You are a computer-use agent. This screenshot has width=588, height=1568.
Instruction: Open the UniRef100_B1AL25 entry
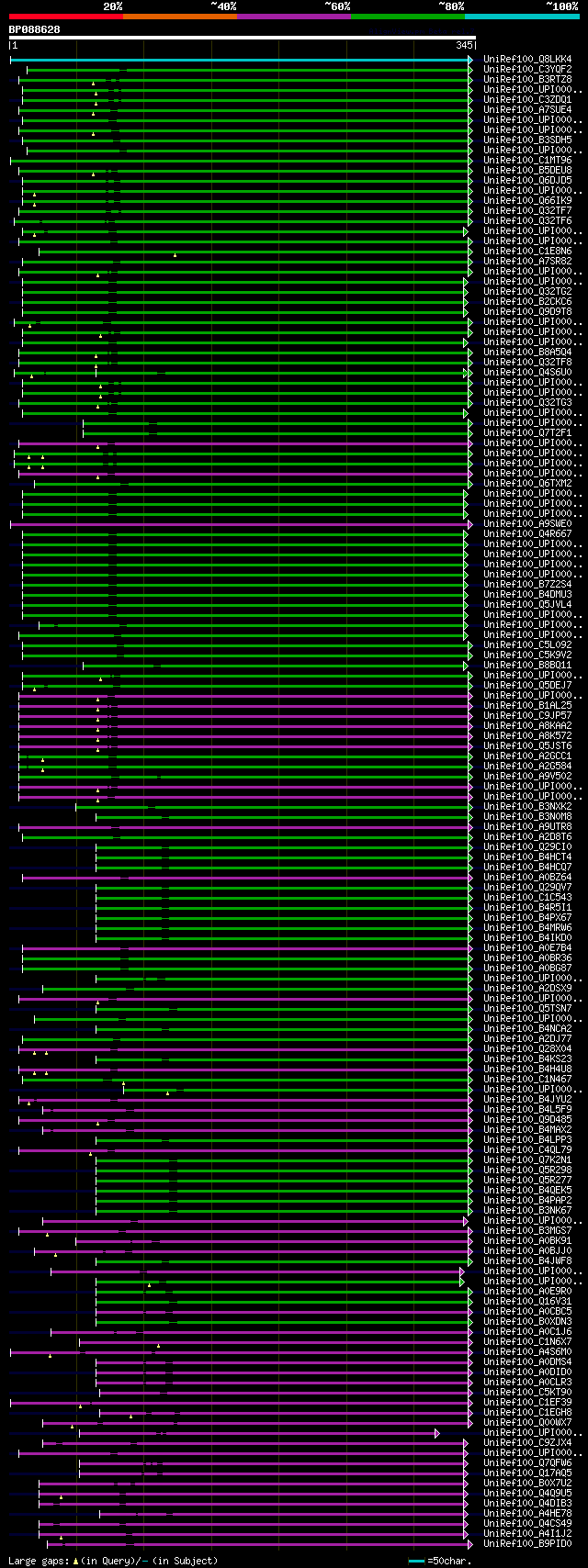527,706
